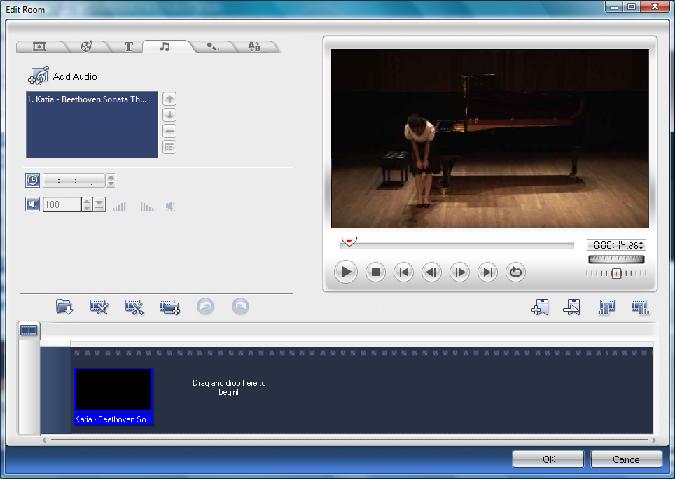The width and height of the screenshot is (676, 481).
Task: Click the remove chapter icon
Action: [x=572, y=307]
